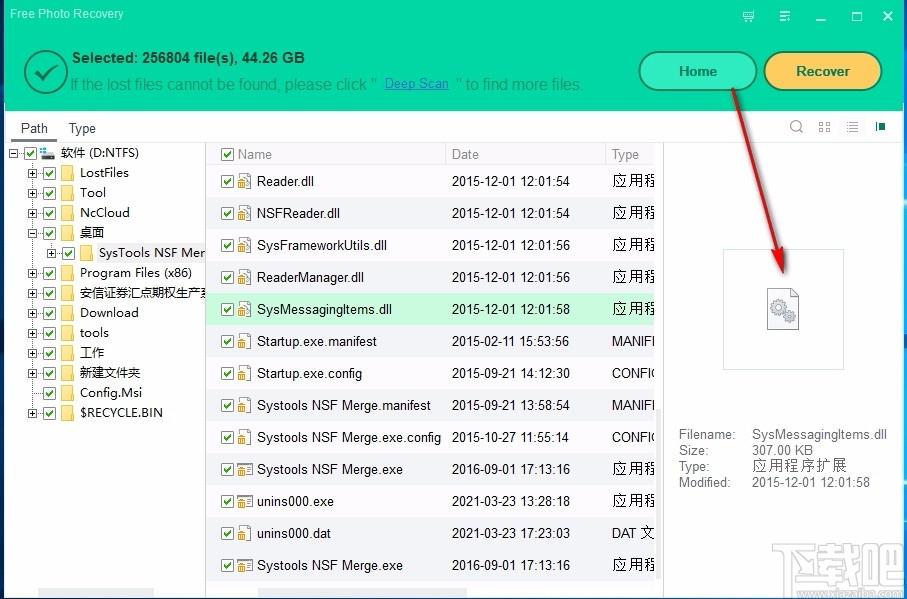Click the Download folder icon
Viewport: 907px width, 599px height.
[x=68, y=313]
